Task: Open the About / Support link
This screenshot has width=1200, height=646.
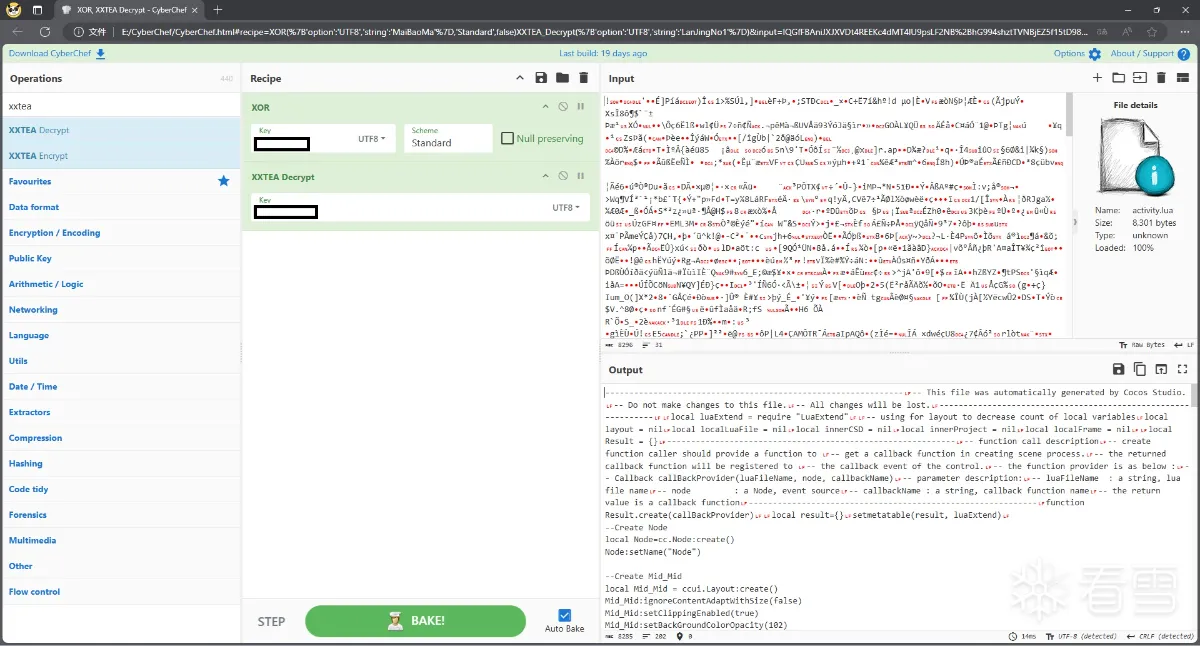Action: [1150, 53]
